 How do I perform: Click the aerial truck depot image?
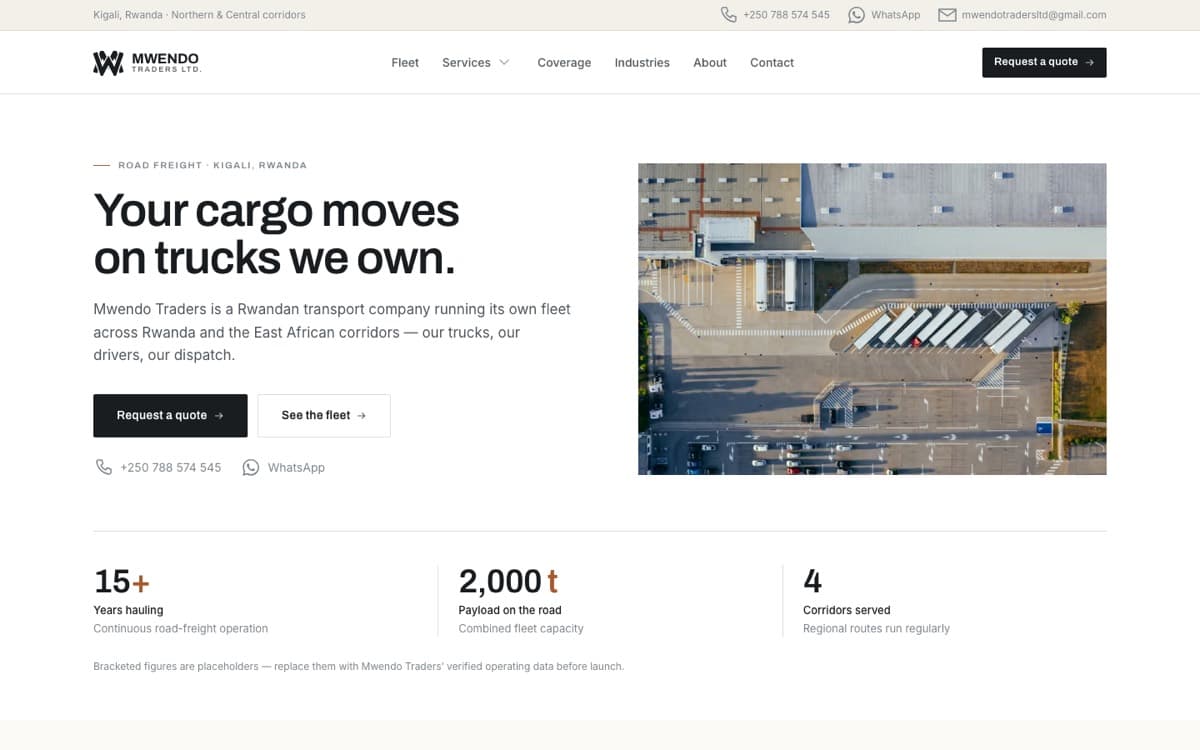click(872, 319)
